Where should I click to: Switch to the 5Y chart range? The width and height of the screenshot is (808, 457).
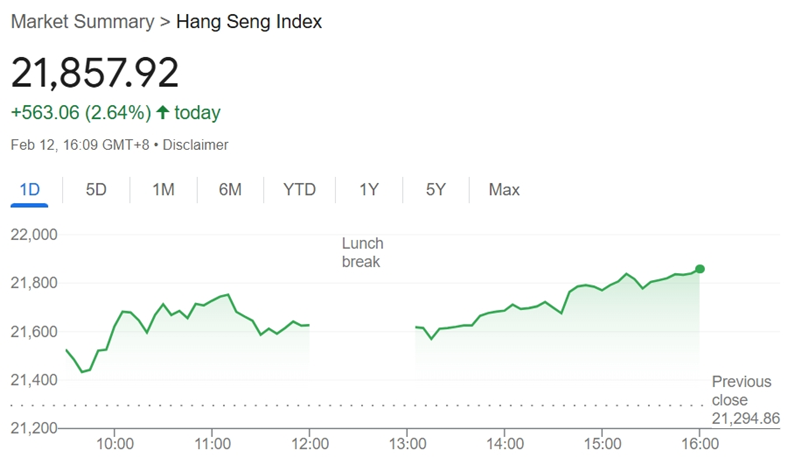click(435, 190)
